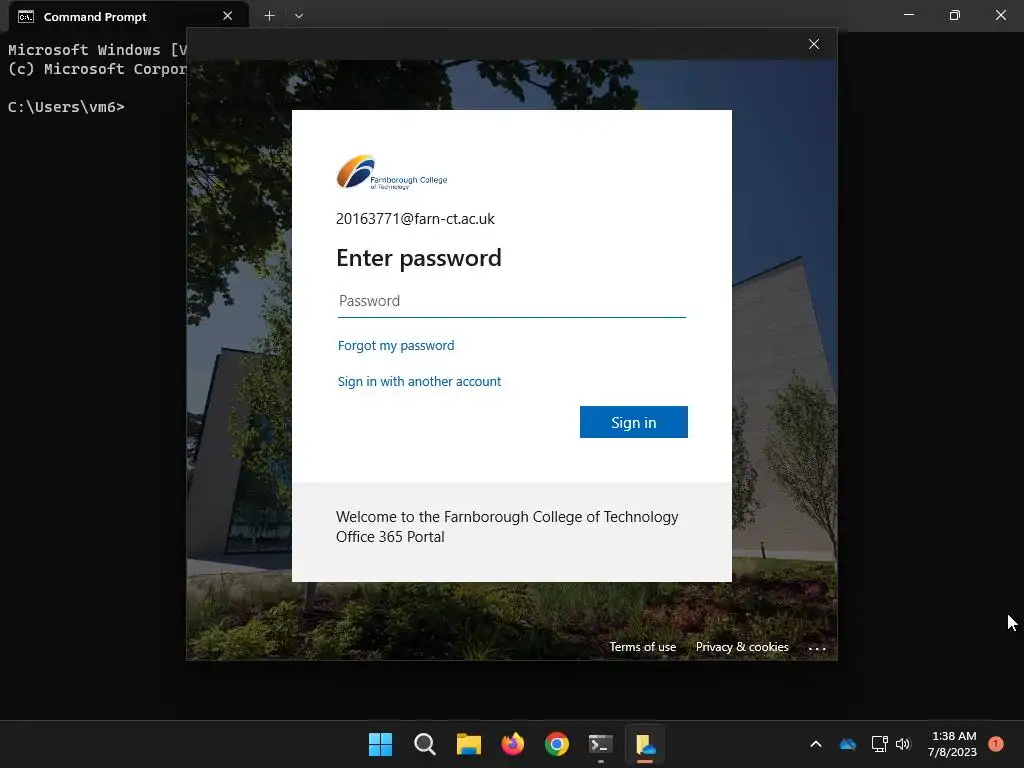Restore down the Terminal window
The width and height of the screenshot is (1024, 768).
pos(955,15)
